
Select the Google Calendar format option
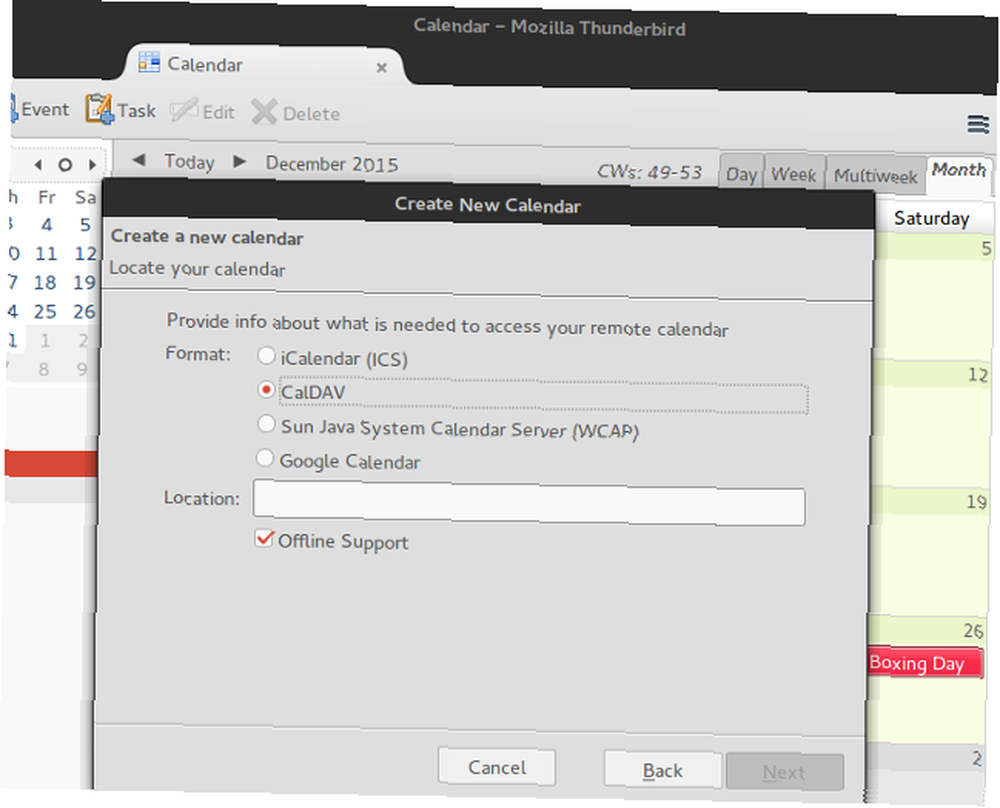pyautogui.click(x=338, y=460)
